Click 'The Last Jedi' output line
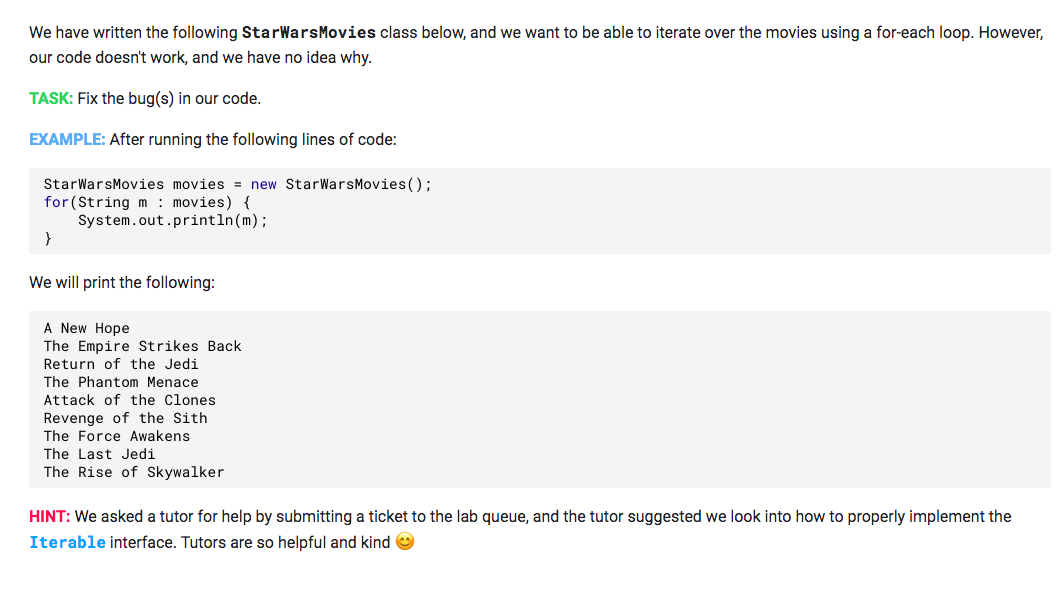 [x=100, y=454]
